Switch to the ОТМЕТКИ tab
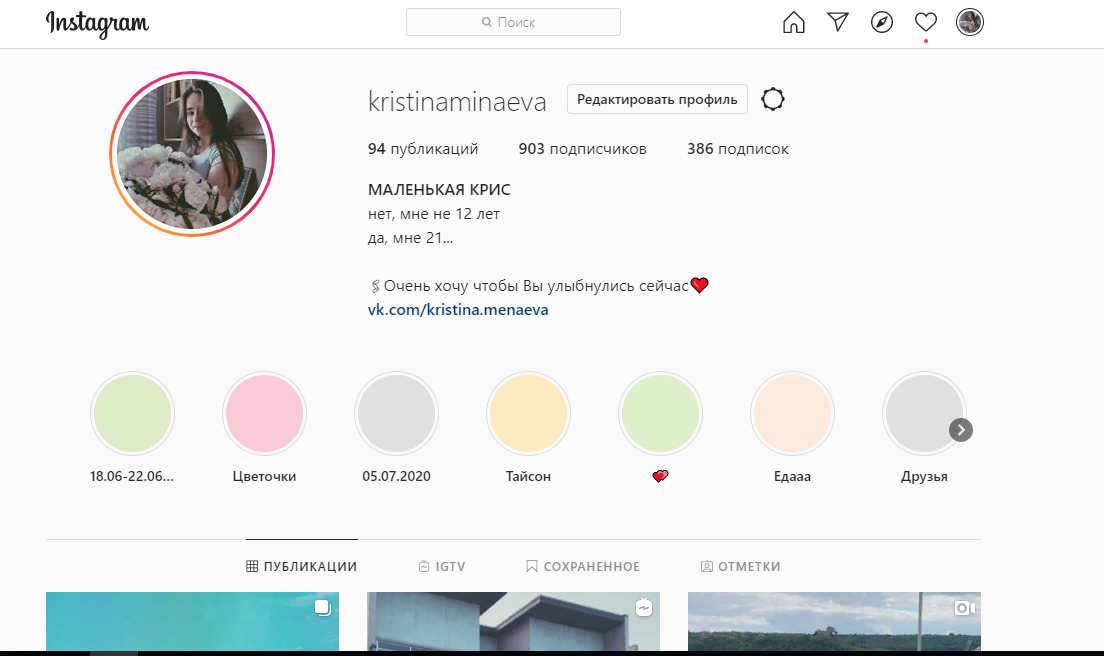The width and height of the screenshot is (1104, 656). (x=741, y=567)
